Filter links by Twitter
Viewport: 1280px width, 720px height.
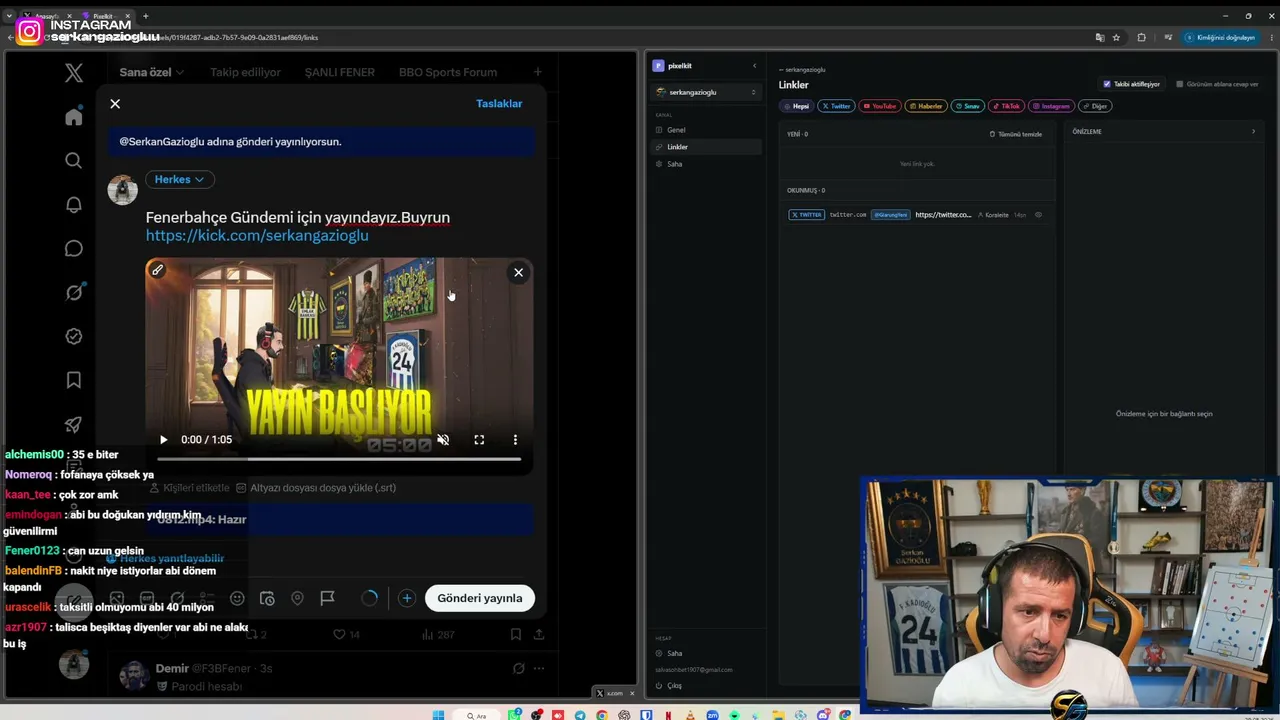click(x=836, y=106)
